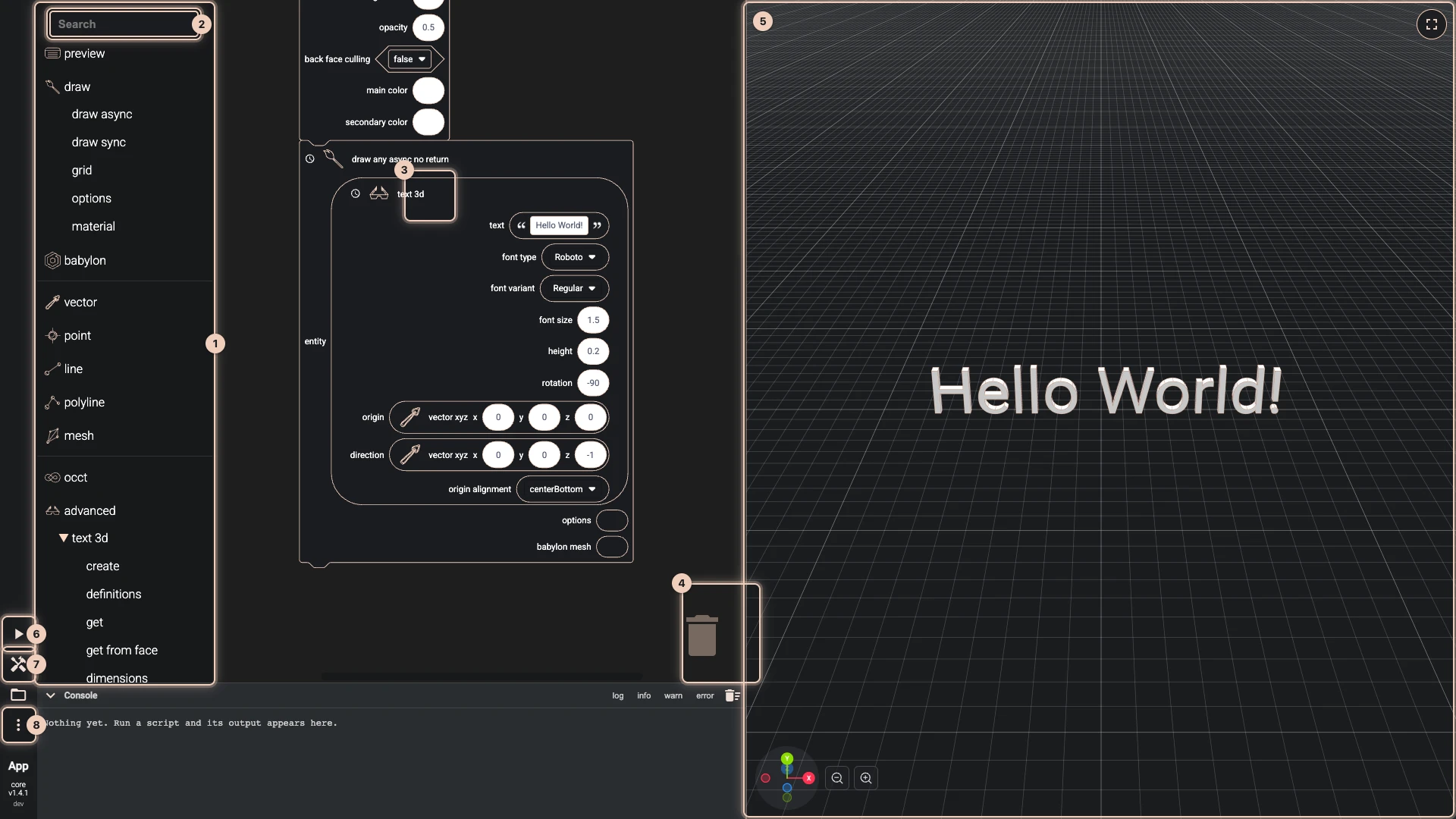Zoom out the 3D viewport

tap(837, 779)
